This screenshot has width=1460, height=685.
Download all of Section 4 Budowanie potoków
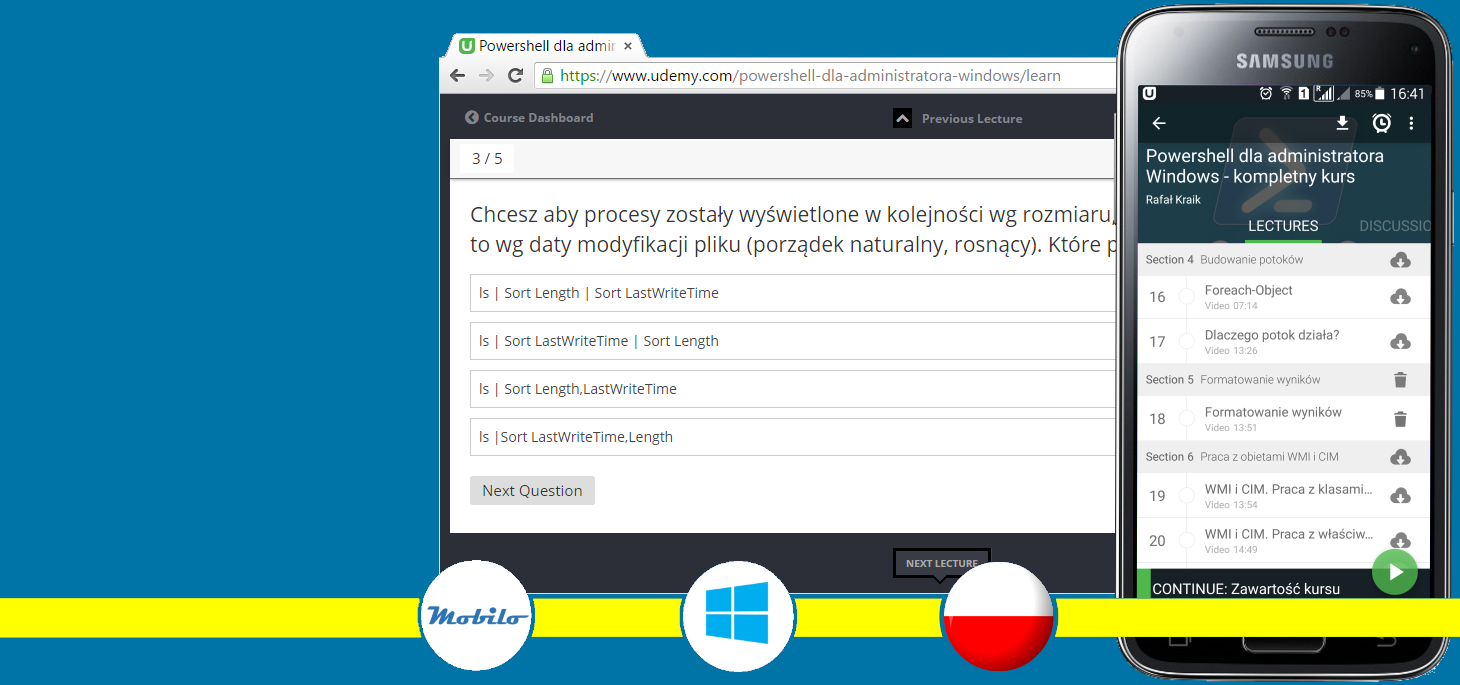pos(1400,260)
